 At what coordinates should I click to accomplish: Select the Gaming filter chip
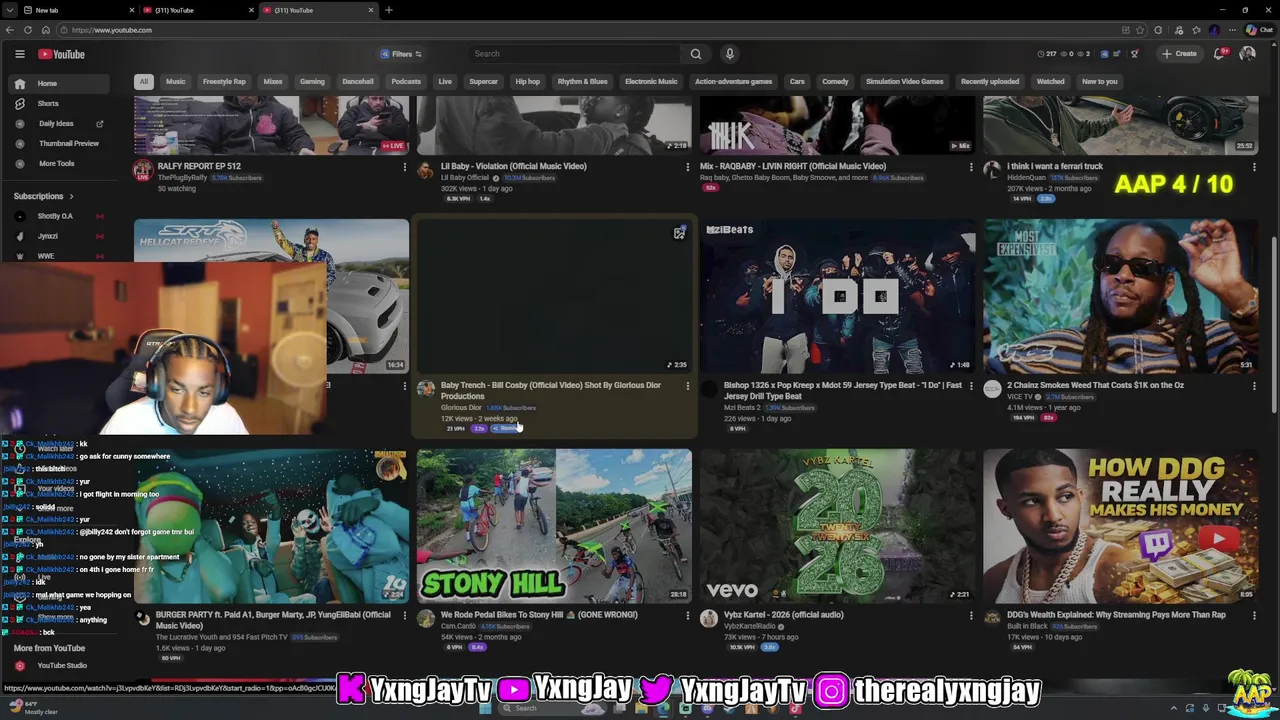[x=312, y=82]
